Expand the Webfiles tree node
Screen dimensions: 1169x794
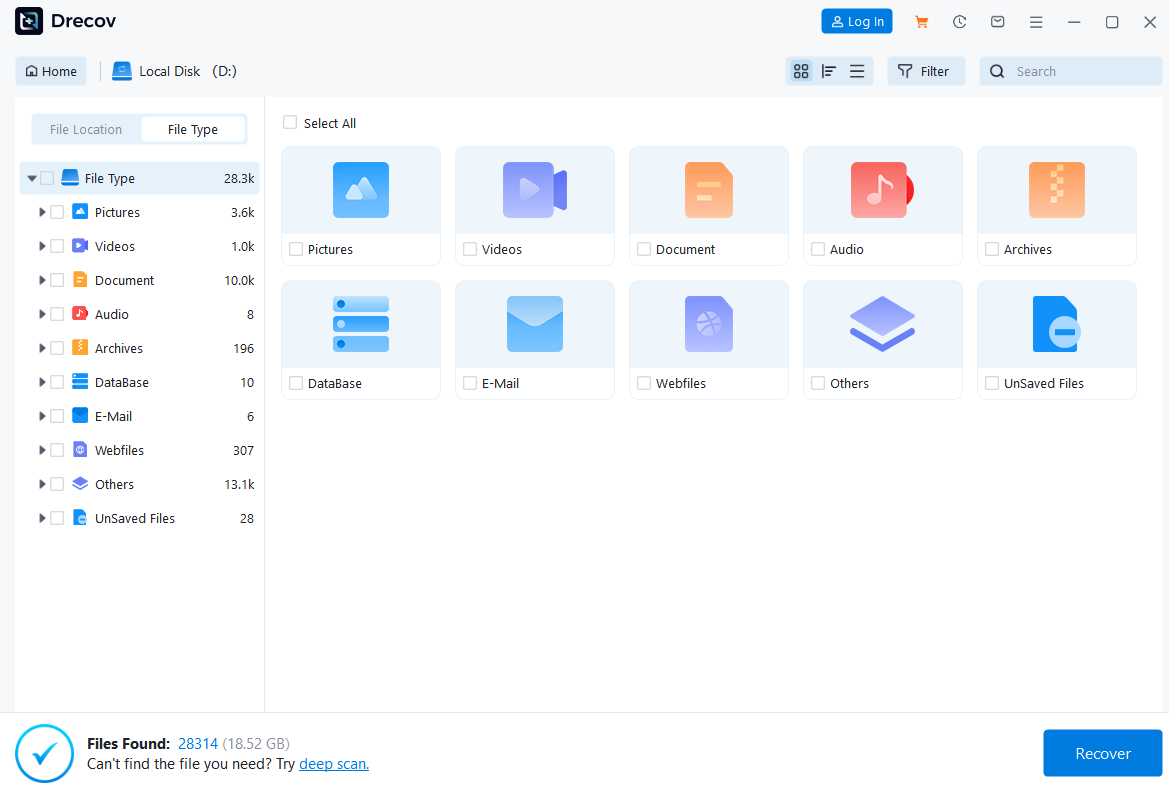[42, 450]
